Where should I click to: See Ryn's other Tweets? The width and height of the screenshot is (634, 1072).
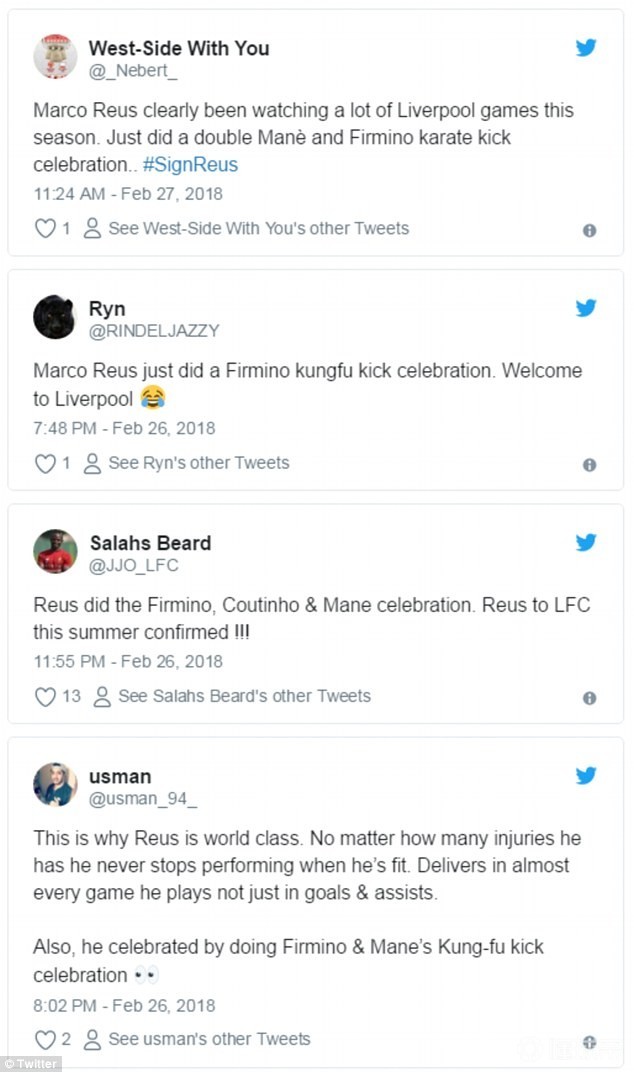[x=198, y=463]
